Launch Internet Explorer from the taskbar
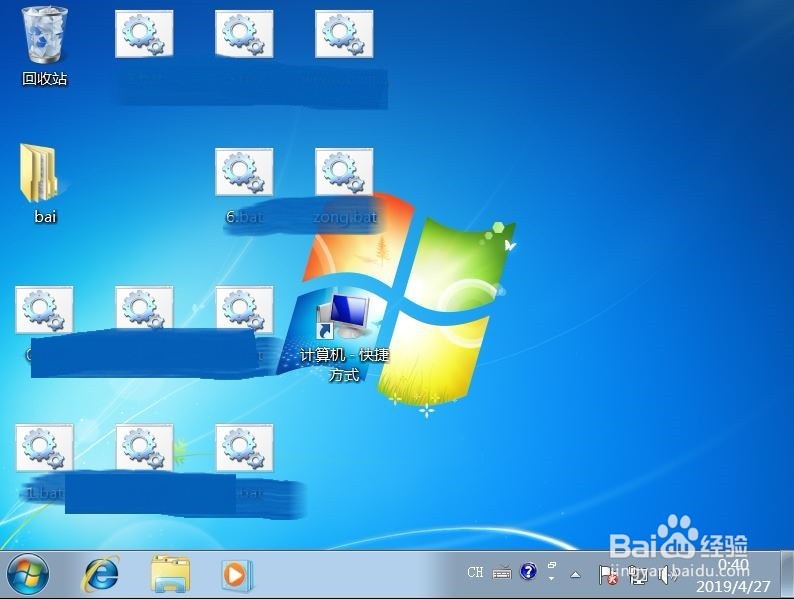Screen dimensions: 794x599 click(x=100, y=575)
